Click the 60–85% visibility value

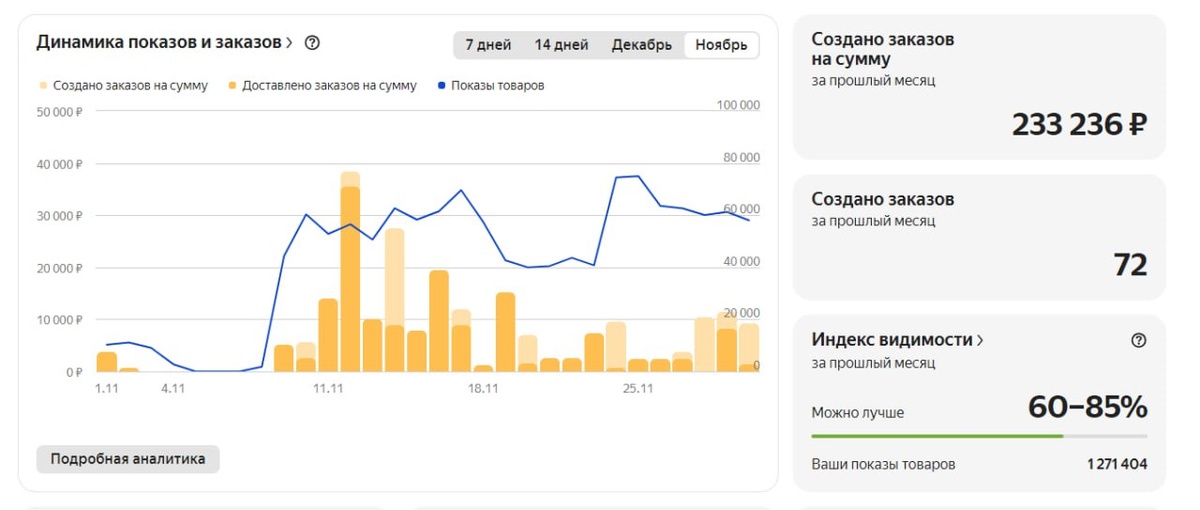[x=1087, y=407]
